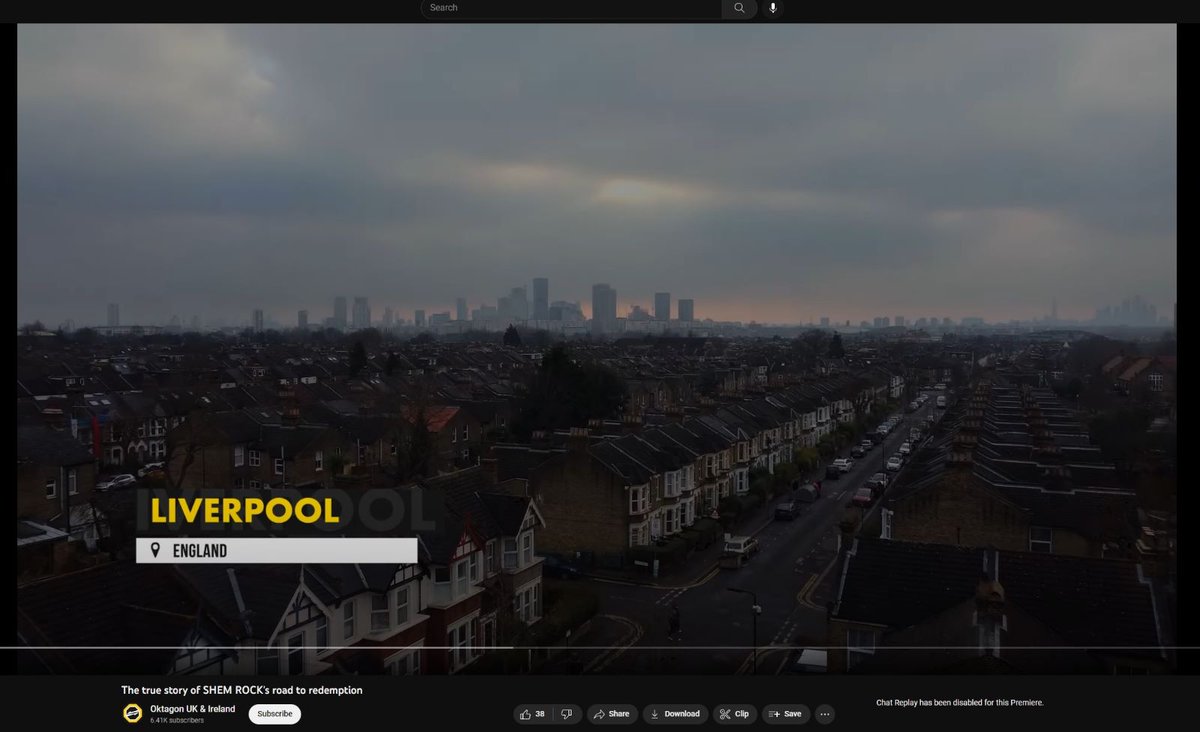Click the search magnifier button
This screenshot has width=1200, height=732.
(739, 8)
